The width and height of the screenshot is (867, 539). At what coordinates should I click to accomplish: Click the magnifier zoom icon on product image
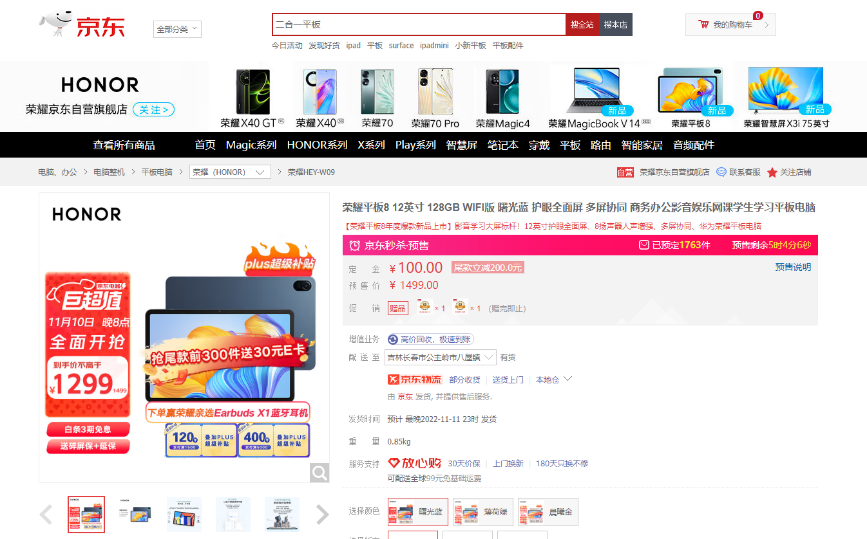(x=319, y=472)
